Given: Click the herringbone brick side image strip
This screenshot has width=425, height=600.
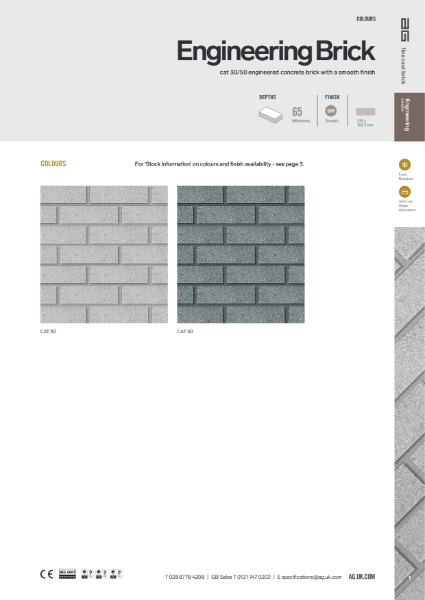Looking at the screenshot, I should (x=410, y=413).
